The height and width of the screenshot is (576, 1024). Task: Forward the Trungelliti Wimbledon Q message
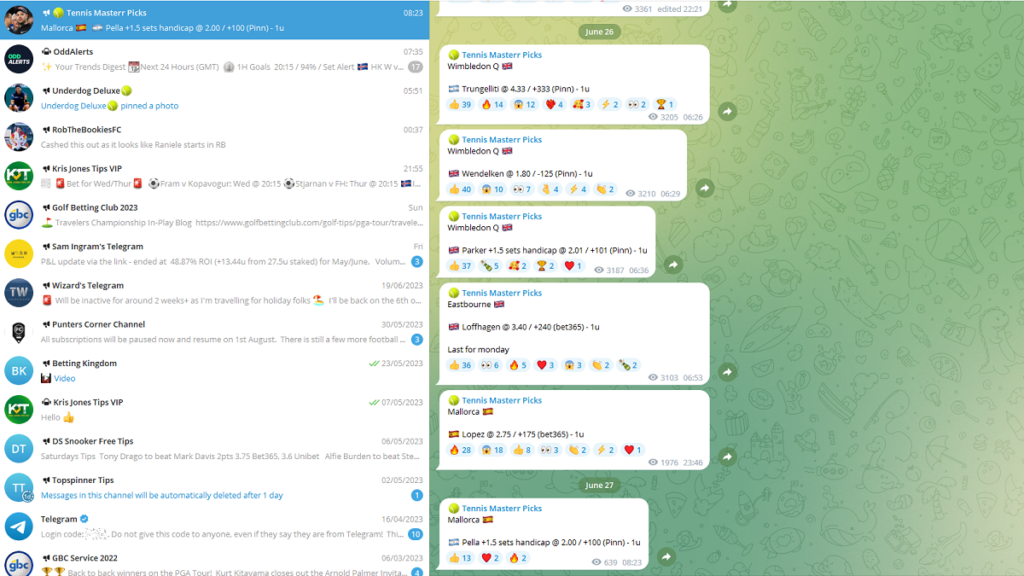pyautogui.click(x=728, y=112)
